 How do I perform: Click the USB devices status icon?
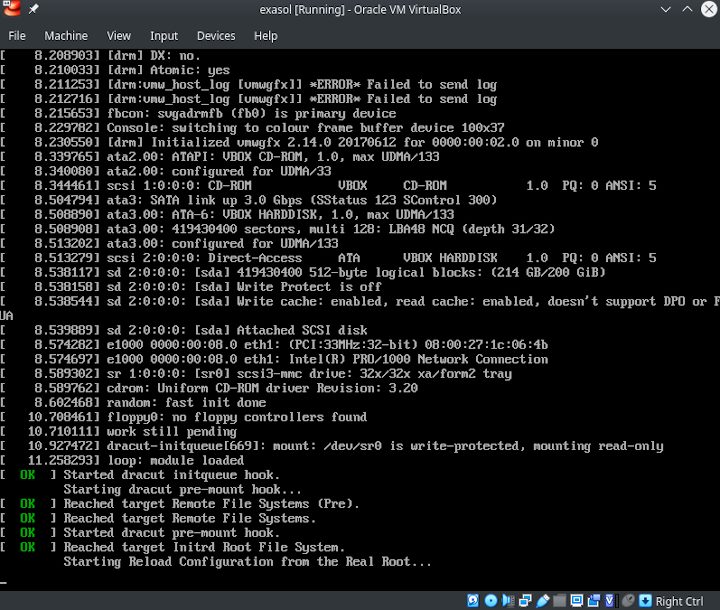(543, 600)
